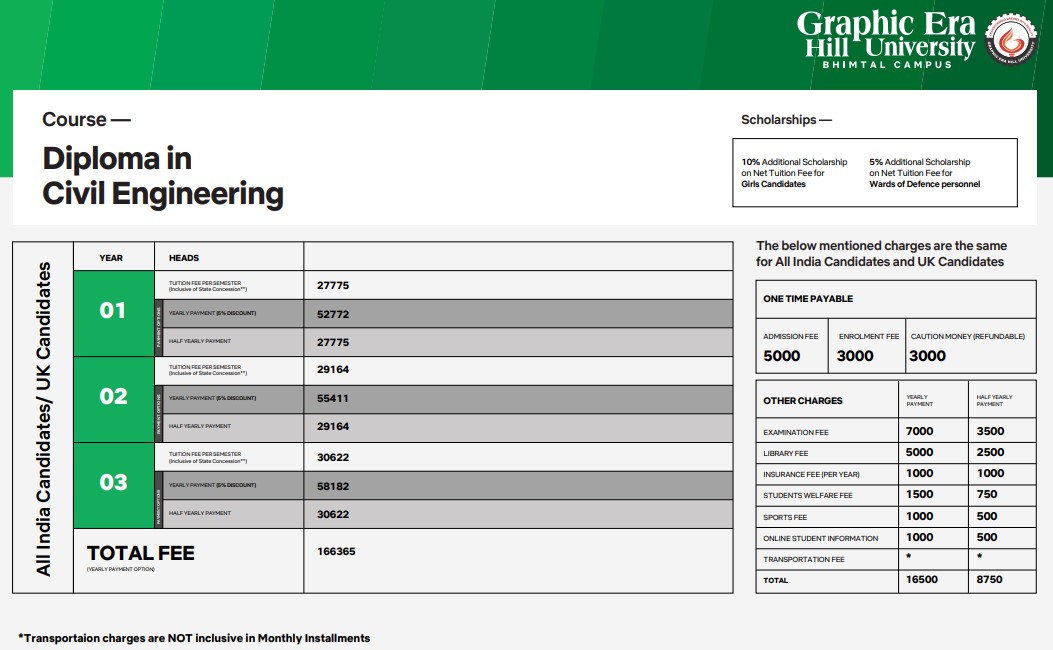Click the transportation charges footnote

coord(194,638)
